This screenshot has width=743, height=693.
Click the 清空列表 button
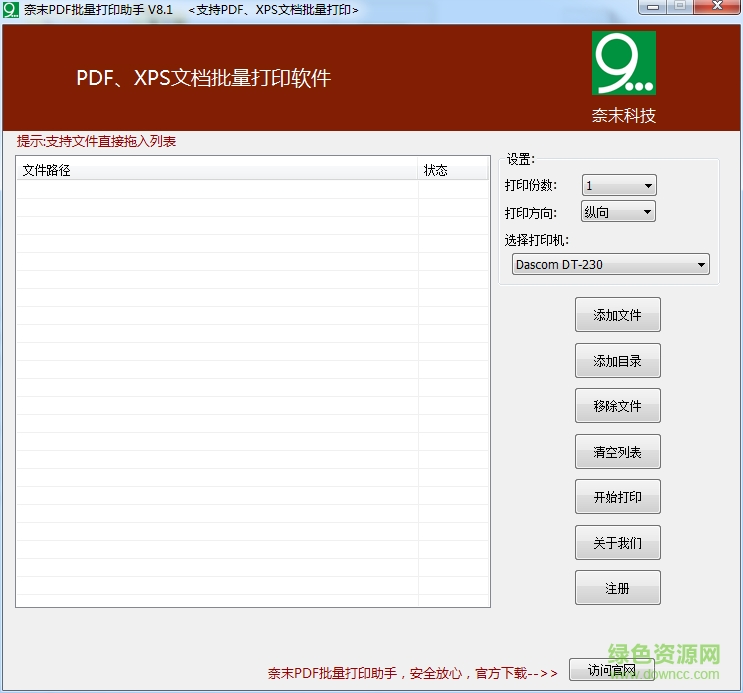click(x=617, y=452)
